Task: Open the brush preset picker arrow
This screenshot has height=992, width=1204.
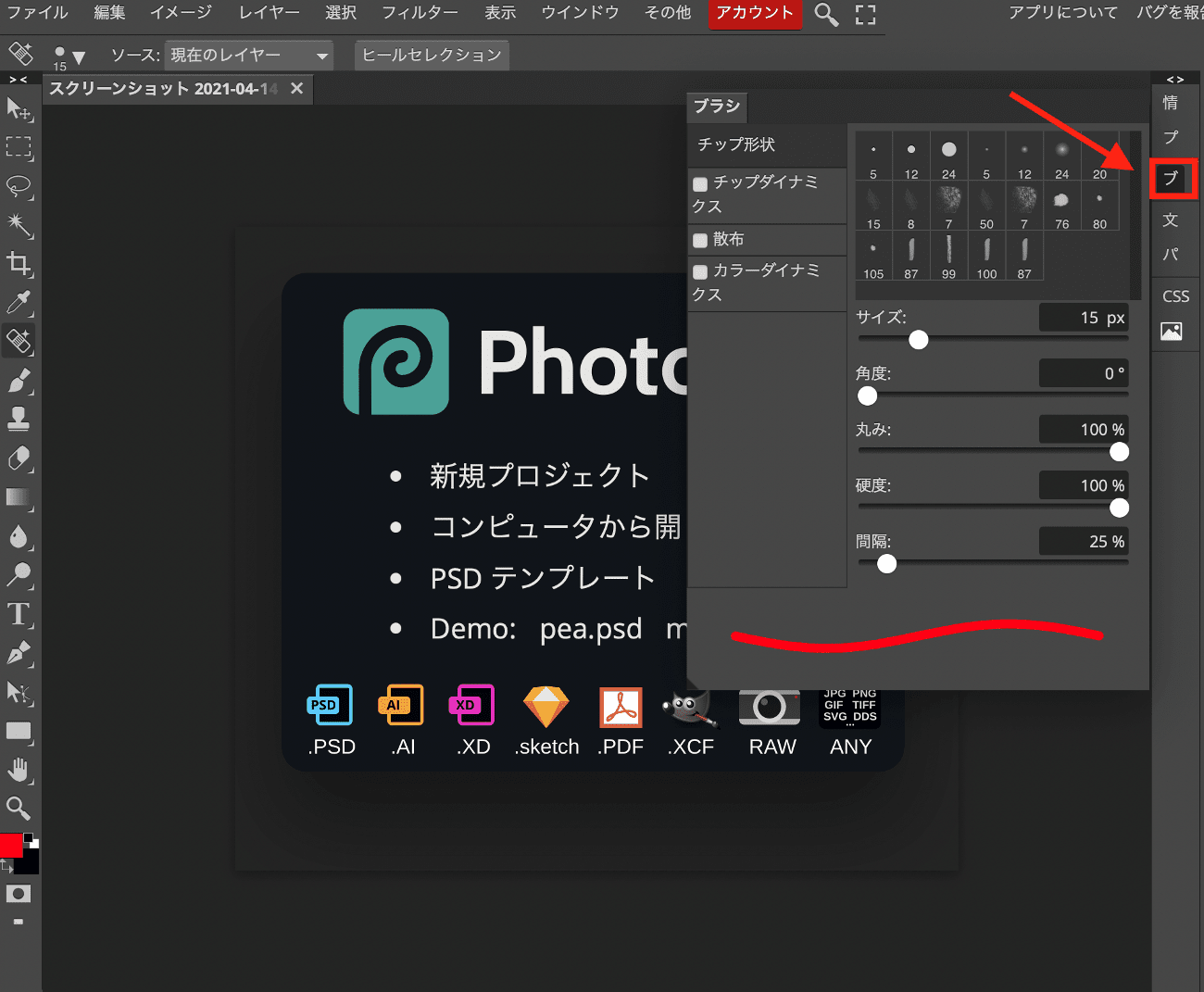Action: [x=79, y=57]
